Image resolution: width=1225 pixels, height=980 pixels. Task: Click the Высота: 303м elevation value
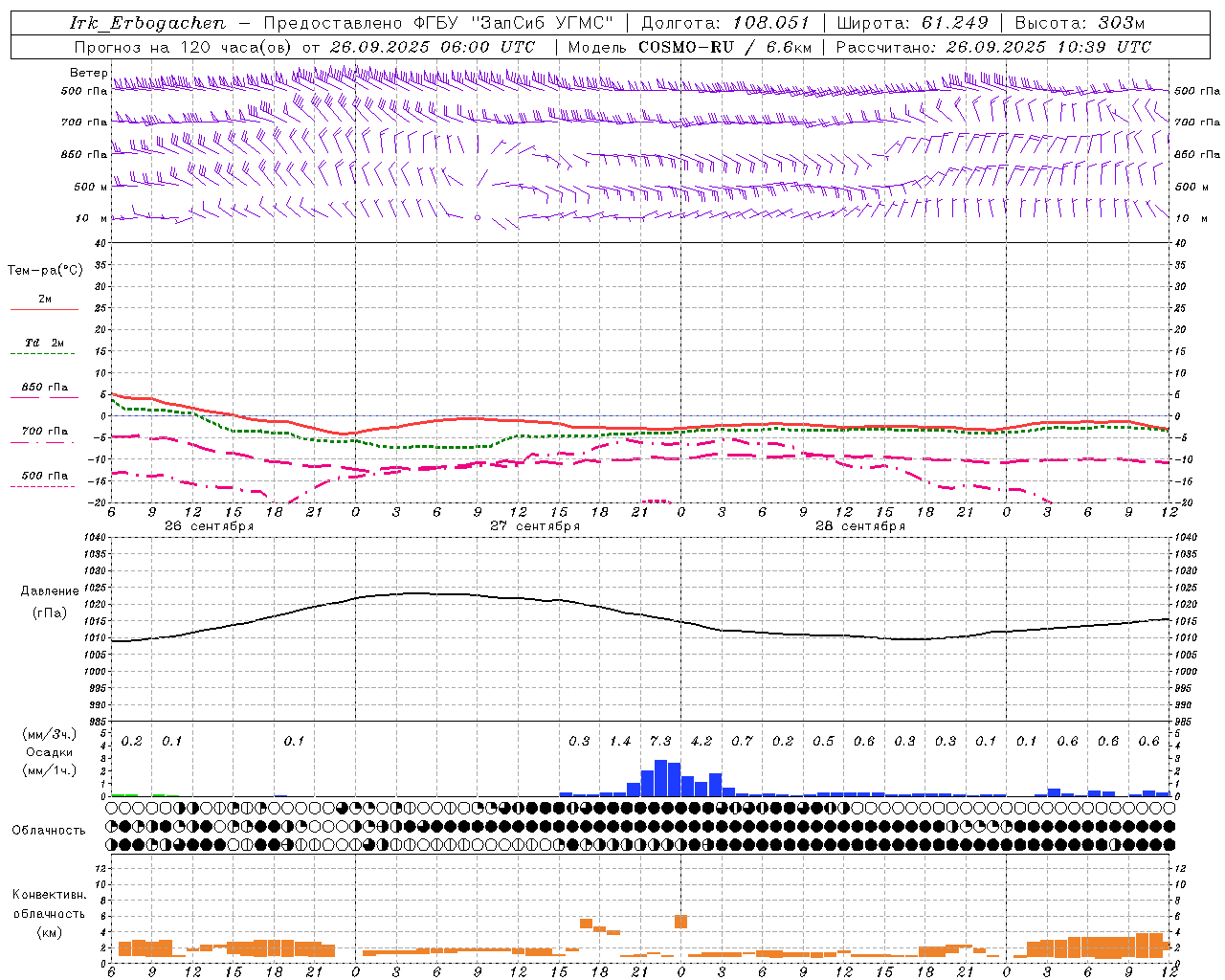[1080, 23]
